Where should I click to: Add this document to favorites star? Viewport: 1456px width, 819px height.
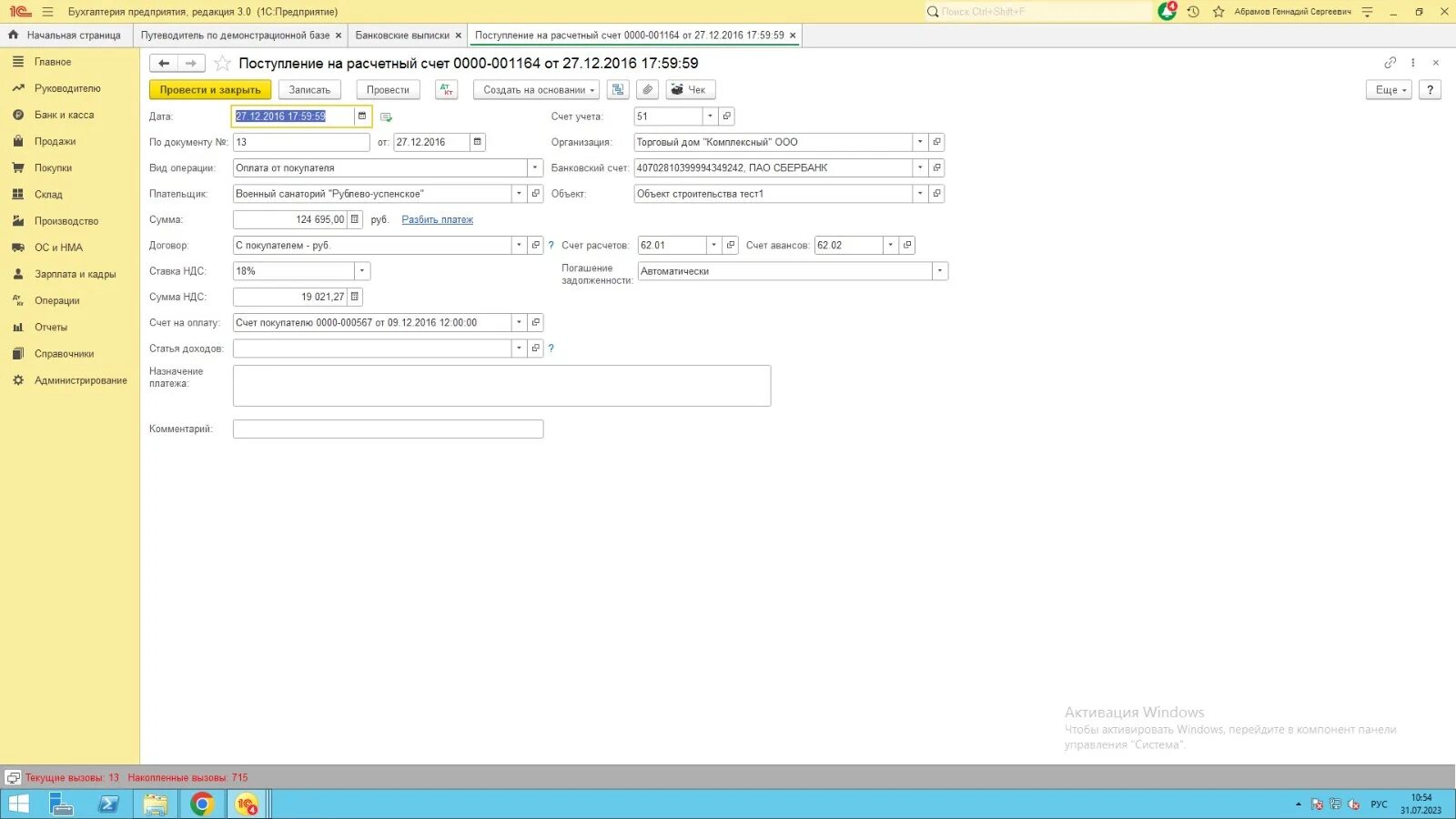coord(222,63)
